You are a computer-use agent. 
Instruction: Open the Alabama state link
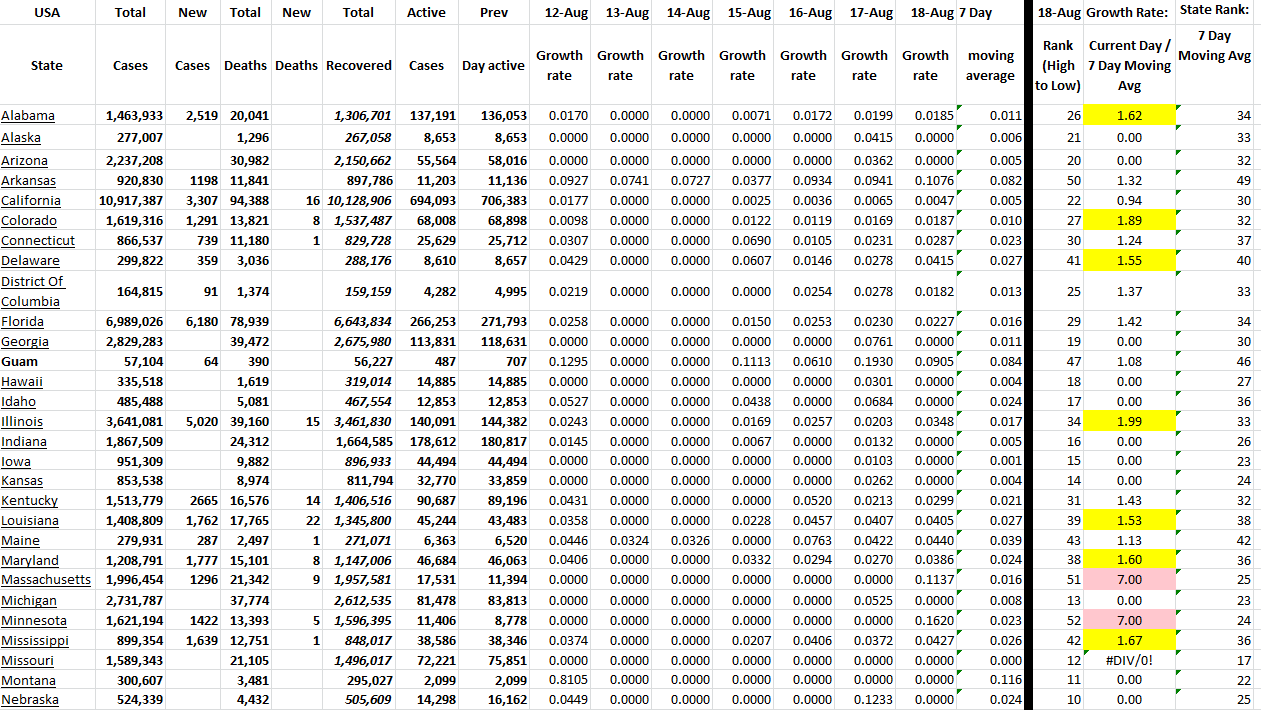coord(28,116)
